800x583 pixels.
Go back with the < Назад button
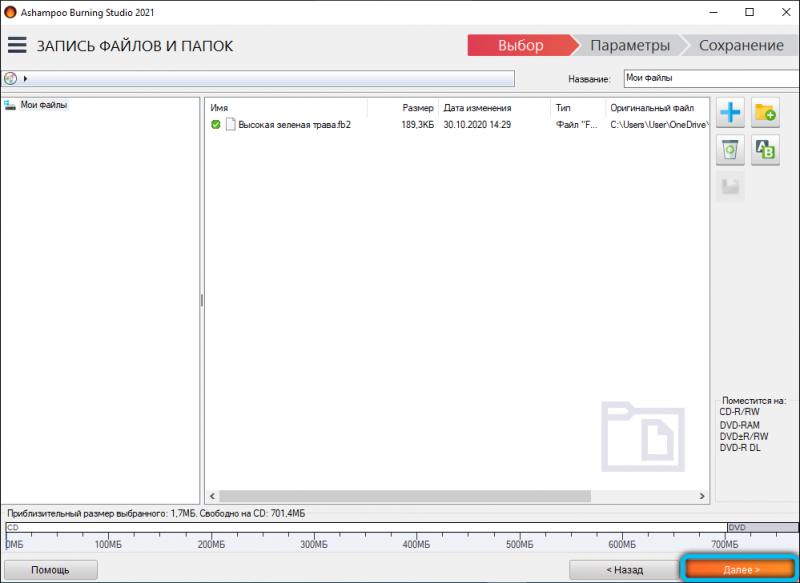point(624,570)
